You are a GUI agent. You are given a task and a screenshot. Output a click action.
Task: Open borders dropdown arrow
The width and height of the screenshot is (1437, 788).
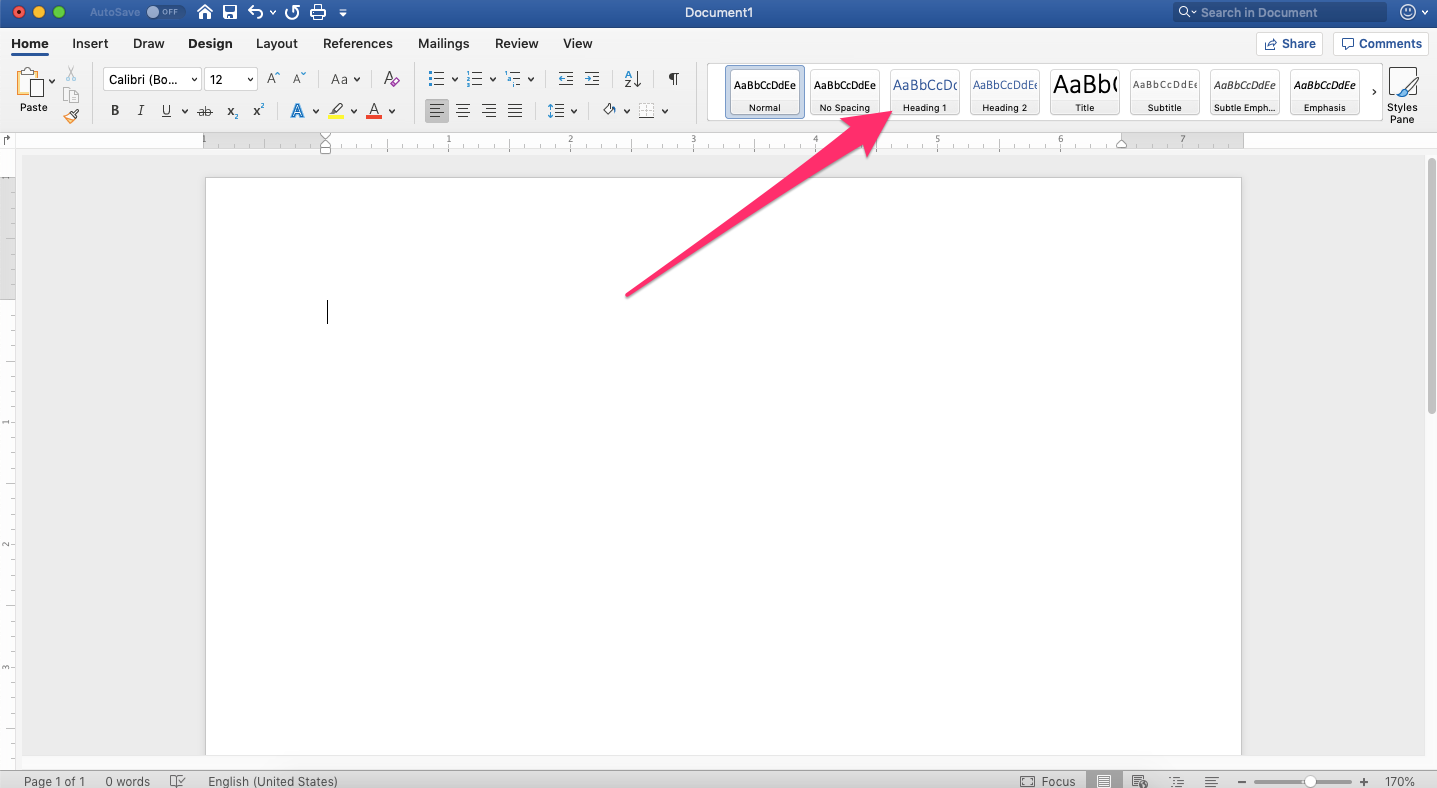tap(665, 111)
